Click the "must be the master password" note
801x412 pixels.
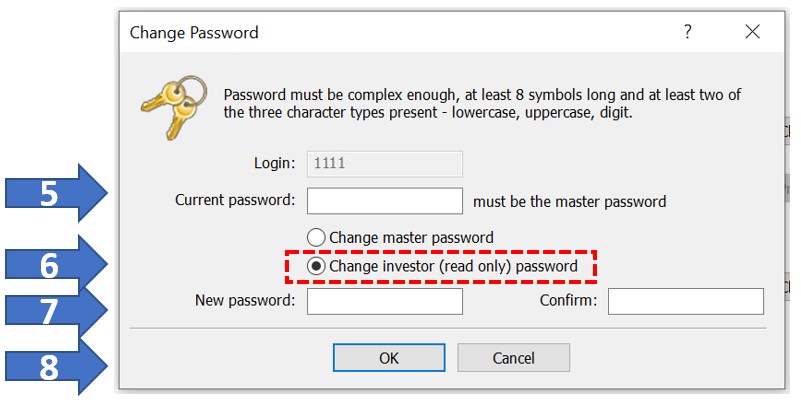coord(569,202)
